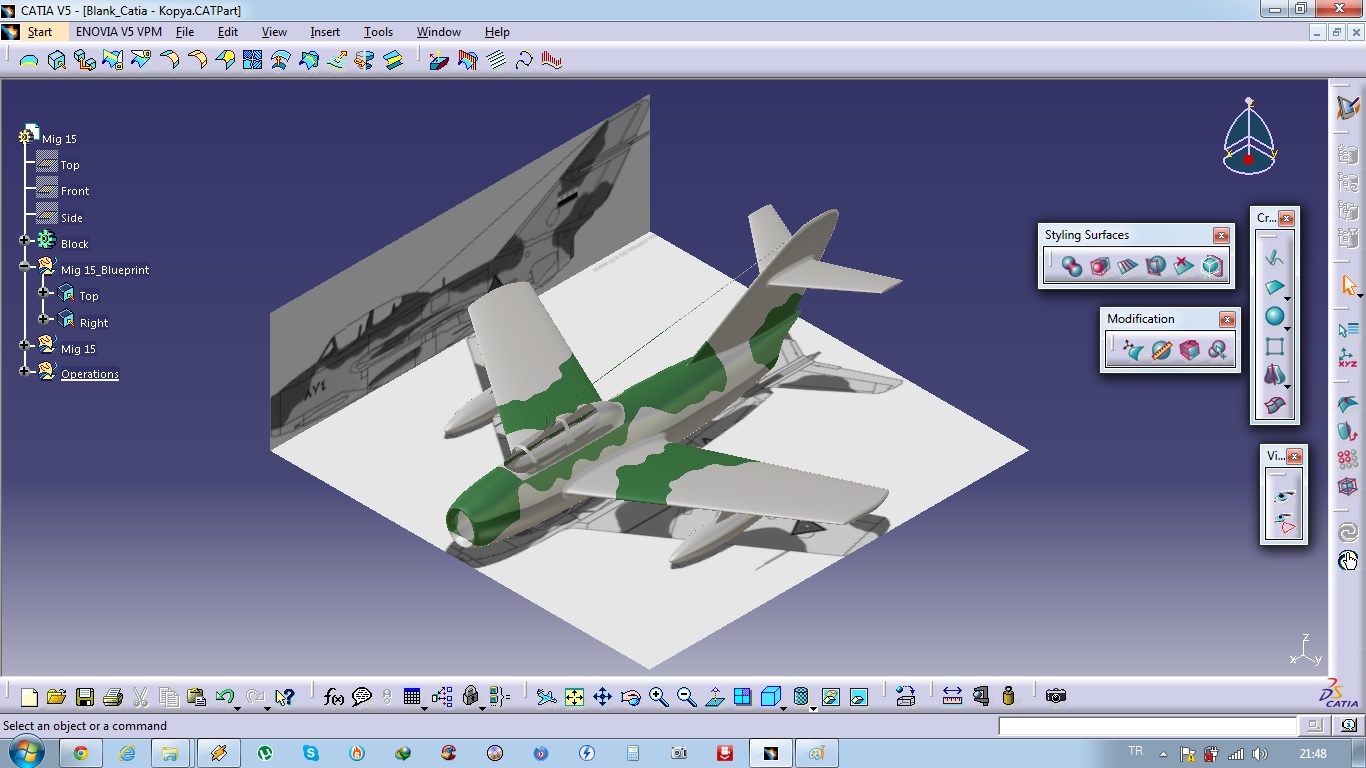Image resolution: width=1366 pixels, height=768 pixels.
Task: Click the Measure Between icon
Action: (952, 696)
